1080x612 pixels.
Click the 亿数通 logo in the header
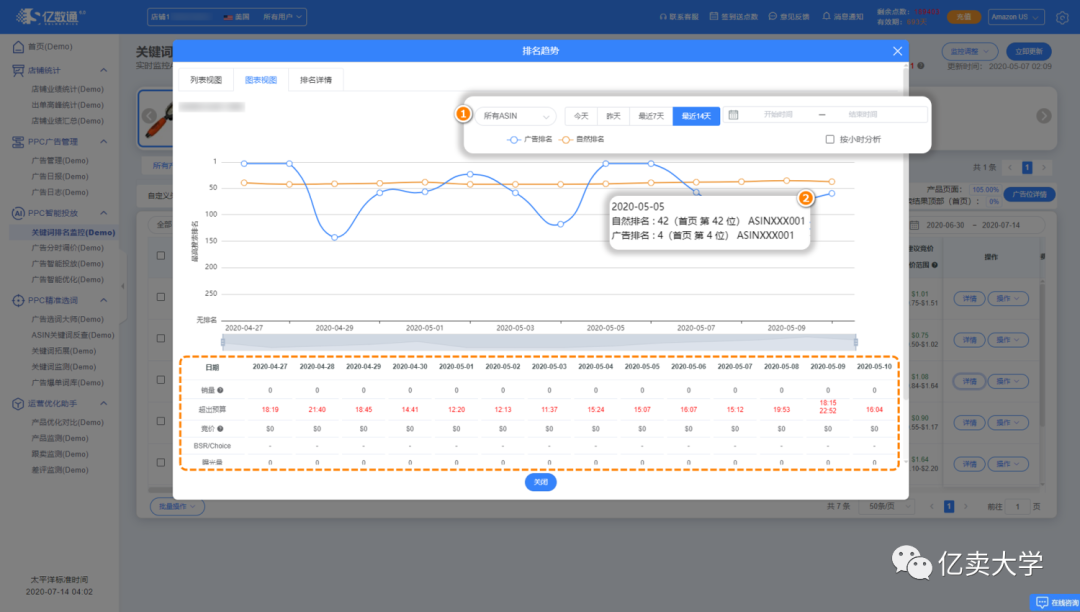tap(50, 17)
